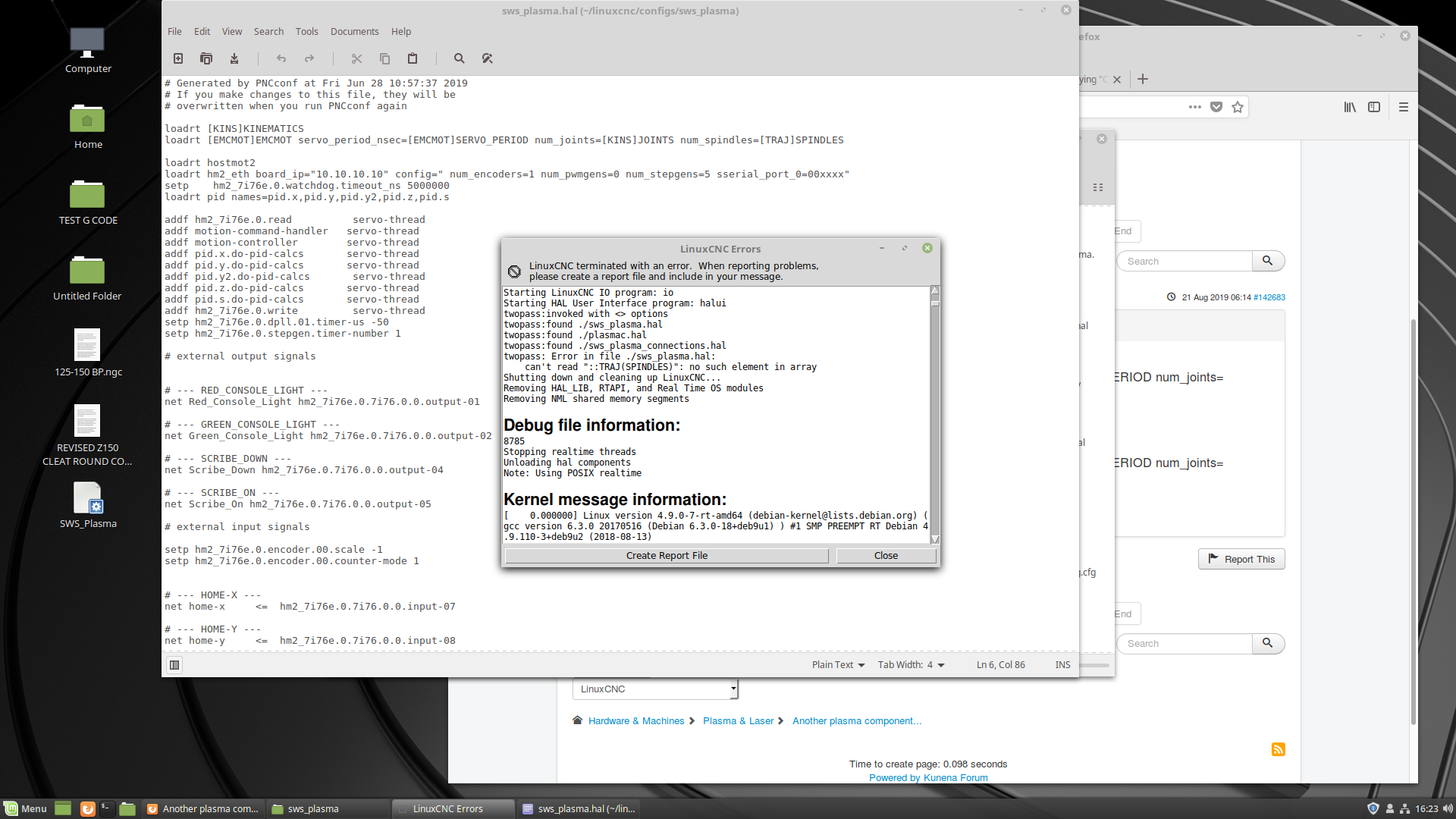
Task: Click the Create Report File button
Action: (x=667, y=556)
